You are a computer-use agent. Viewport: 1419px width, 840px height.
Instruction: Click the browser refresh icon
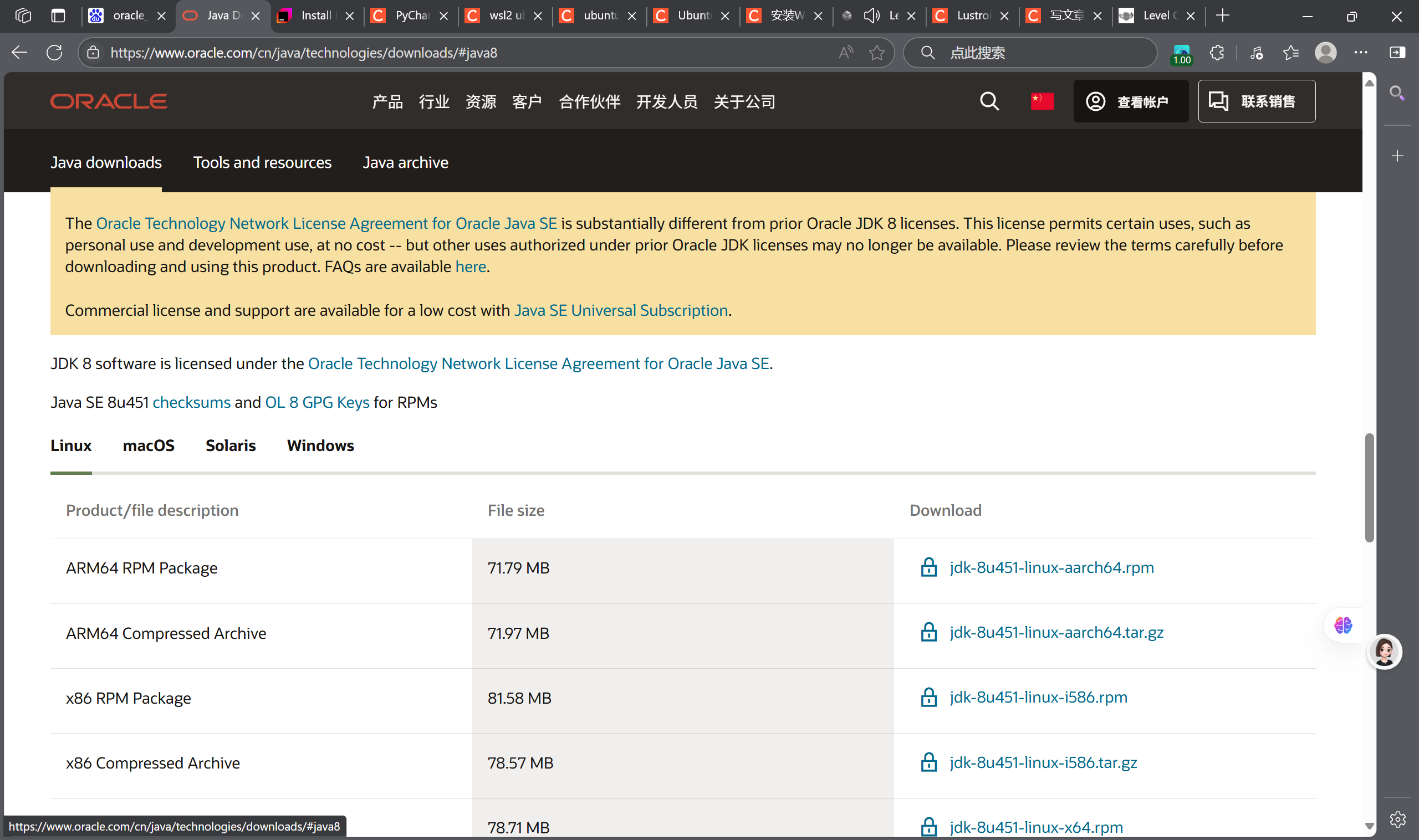tap(54, 53)
